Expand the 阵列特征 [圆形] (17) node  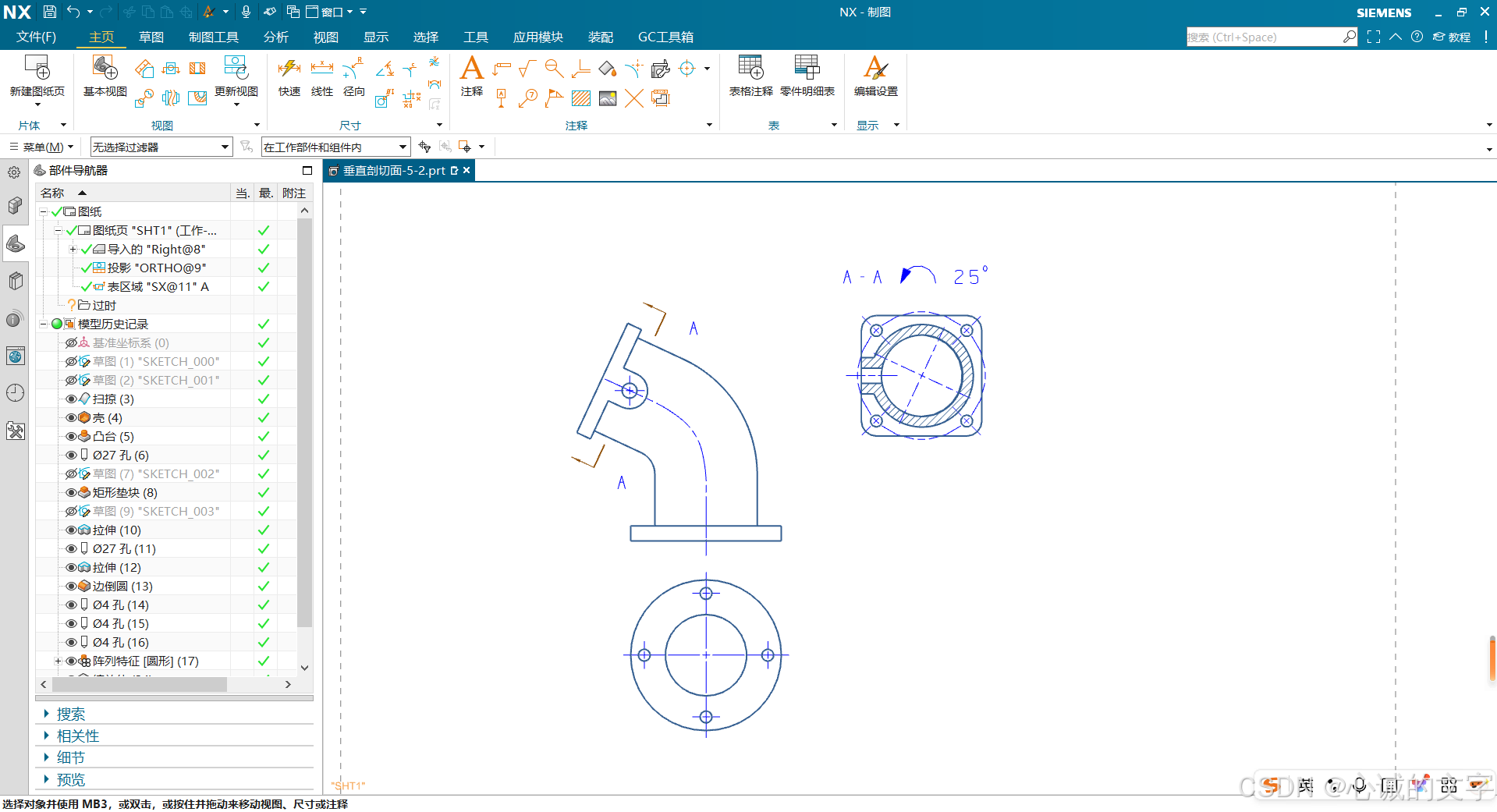pos(58,661)
